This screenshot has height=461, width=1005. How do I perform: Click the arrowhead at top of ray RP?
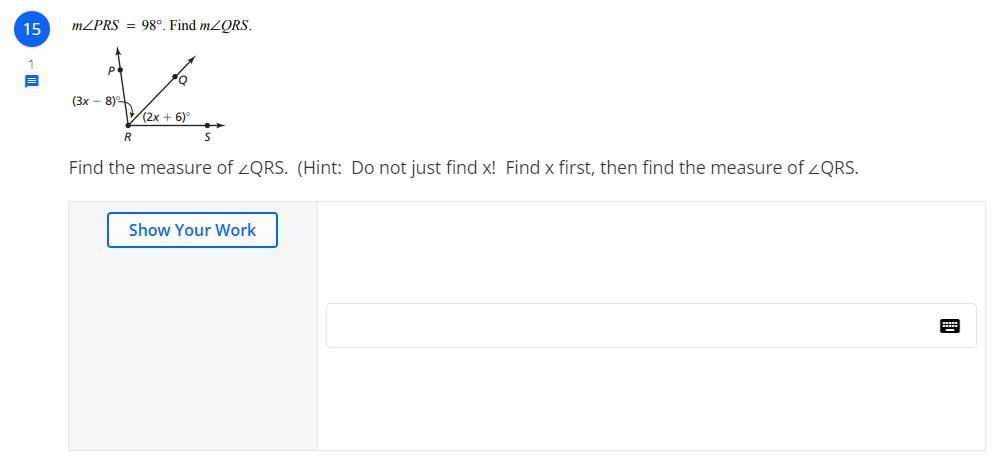click(119, 50)
